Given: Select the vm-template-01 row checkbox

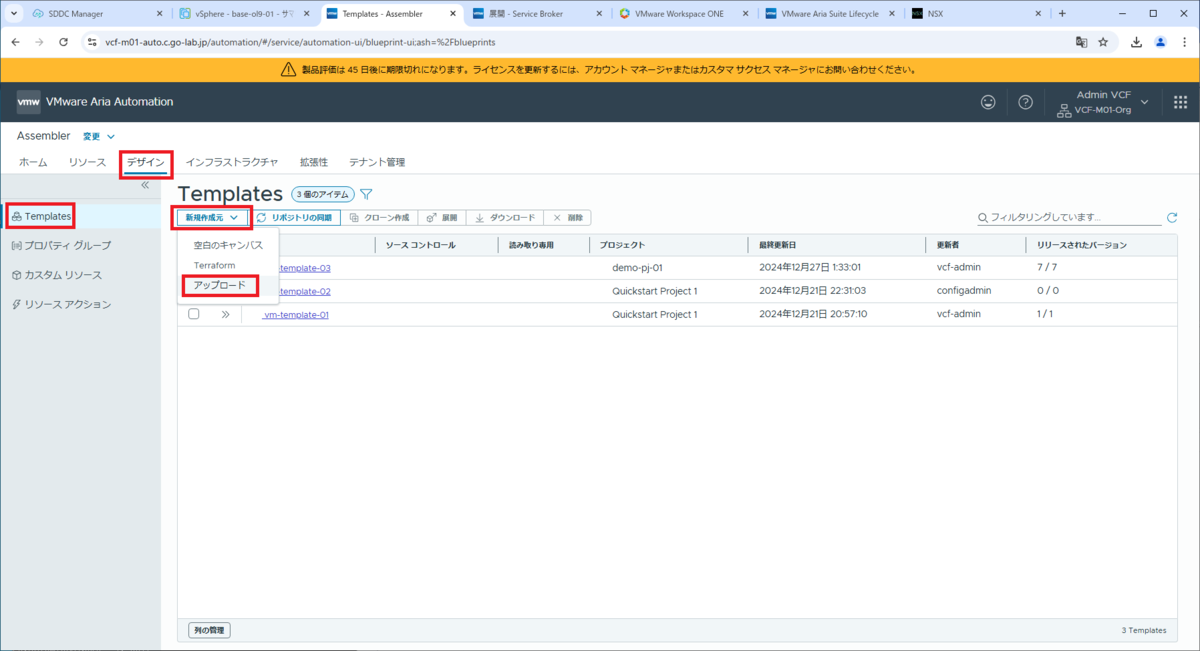Looking at the screenshot, I should click(194, 314).
